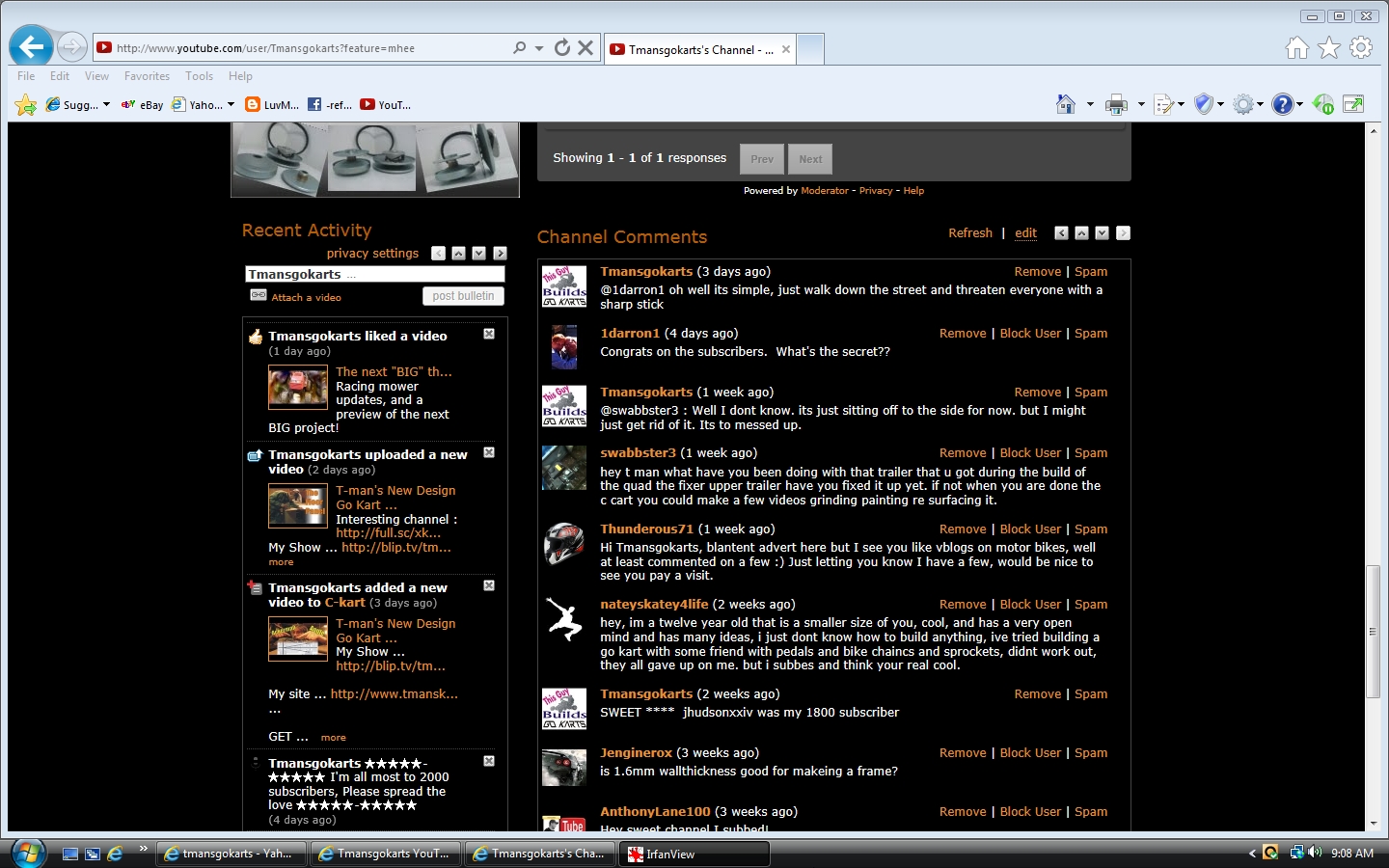This screenshot has width=1389, height=868.
Task: Open the Edit menu
Action: click(60, 76)
